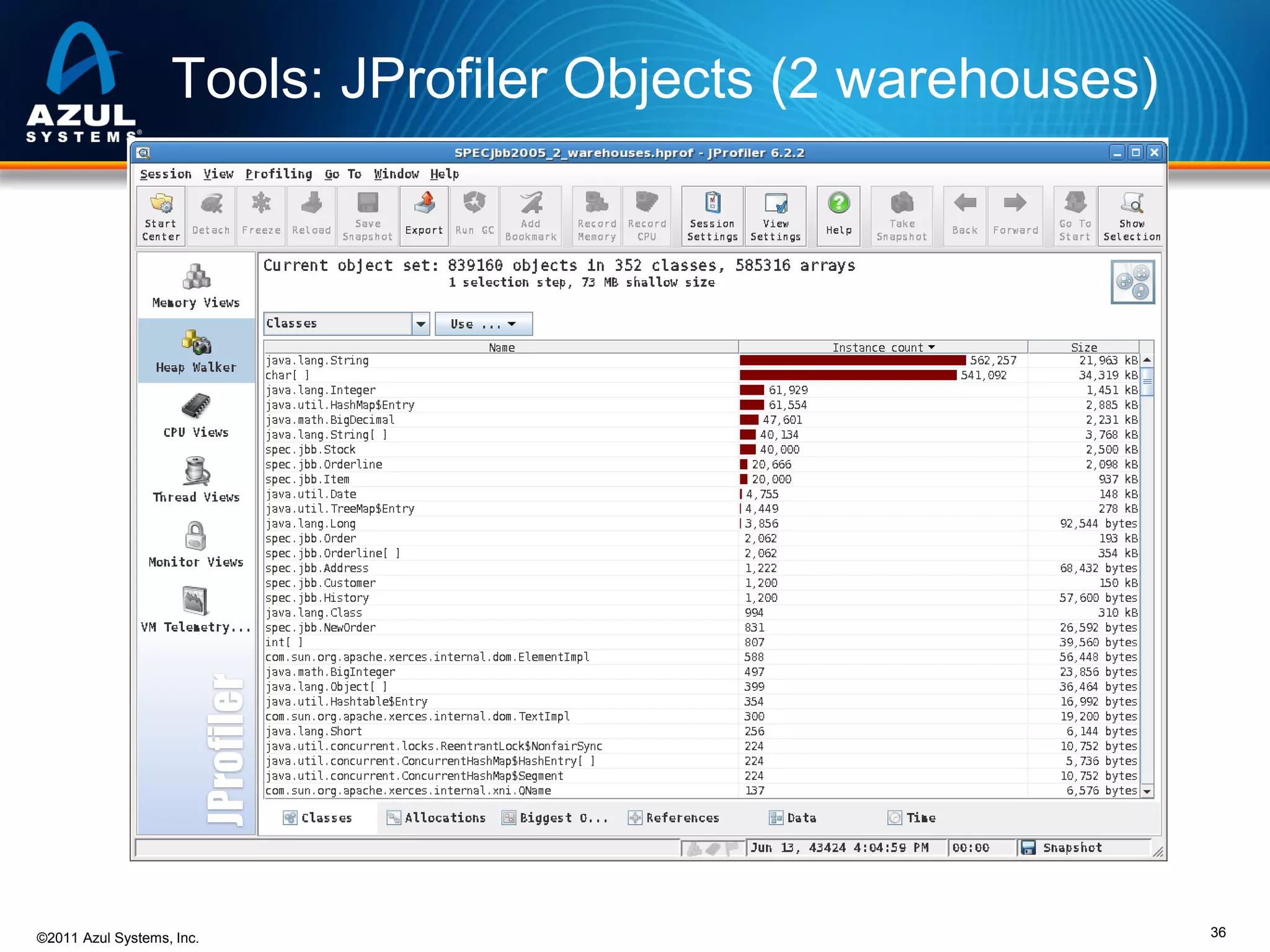
Task: Select the spec.jbb.Customer row
Action: click(x=701, y=583)
